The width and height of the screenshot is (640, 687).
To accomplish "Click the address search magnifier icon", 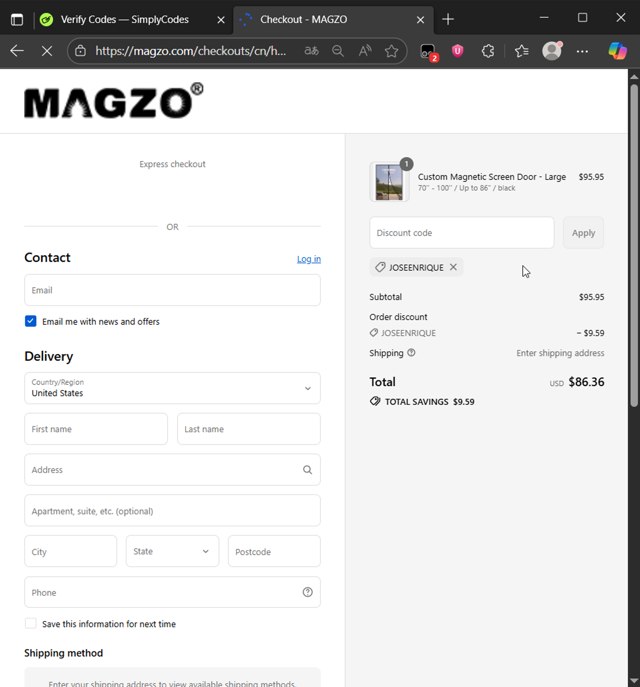I will (308, 470).
